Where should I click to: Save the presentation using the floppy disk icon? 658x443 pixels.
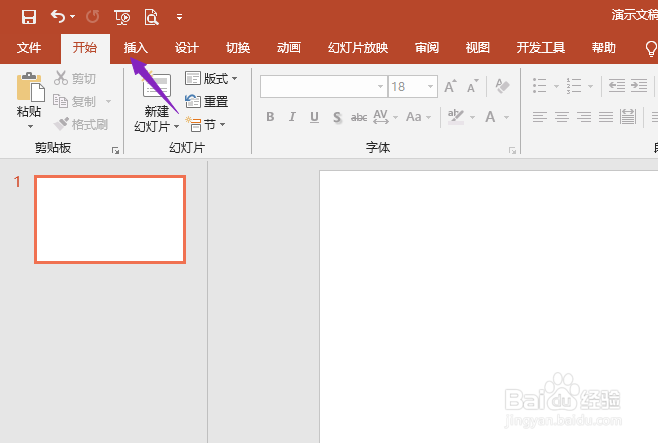(x=29, y=17)
